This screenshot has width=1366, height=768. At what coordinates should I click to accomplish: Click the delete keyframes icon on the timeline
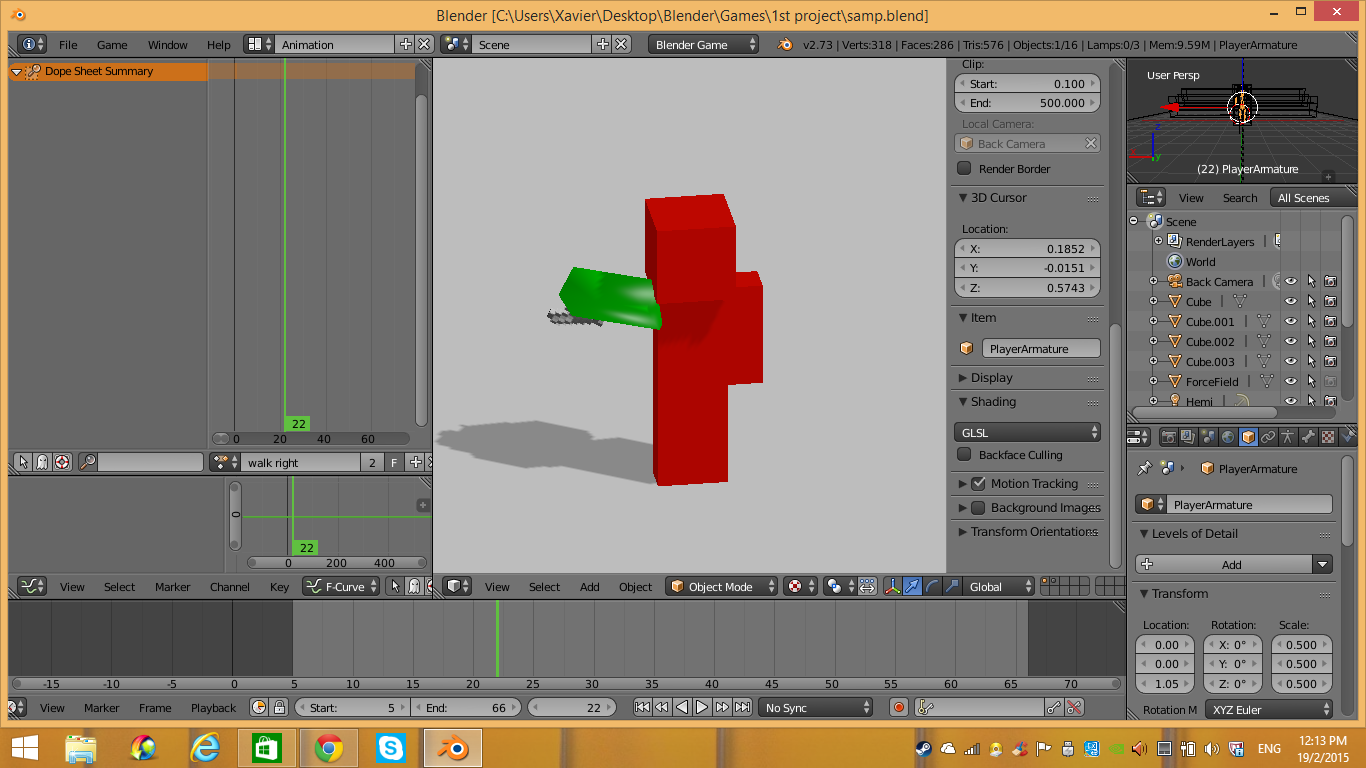[1074, 707]
